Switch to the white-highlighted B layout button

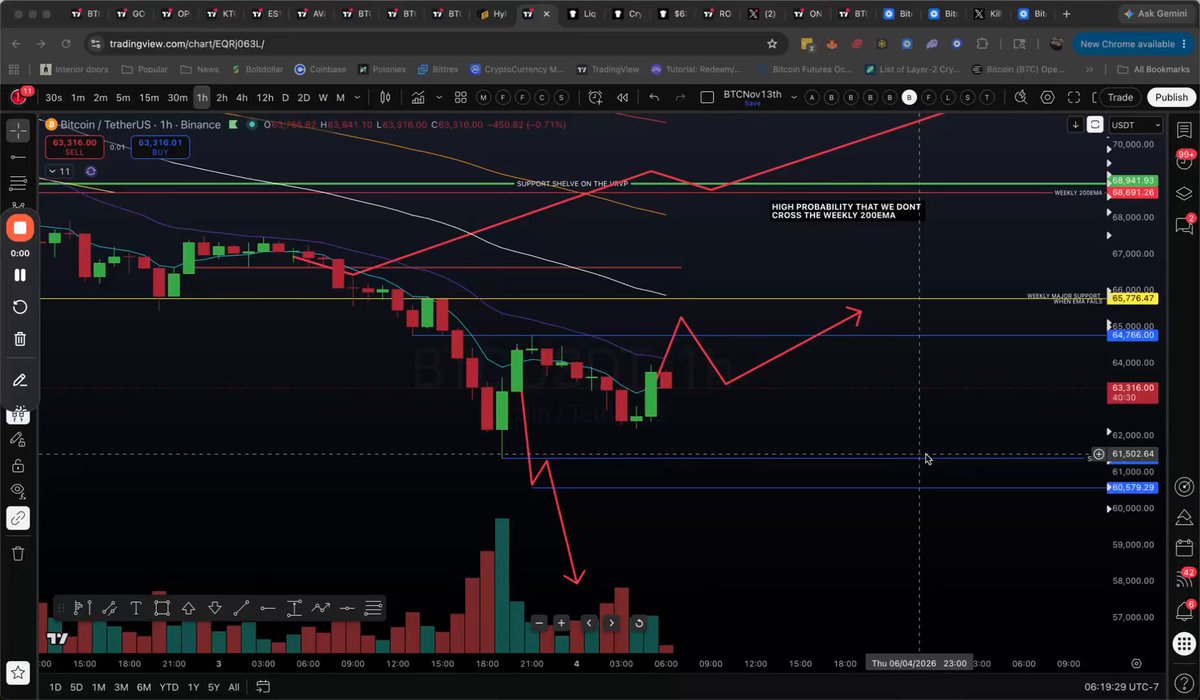coord(909,97)
